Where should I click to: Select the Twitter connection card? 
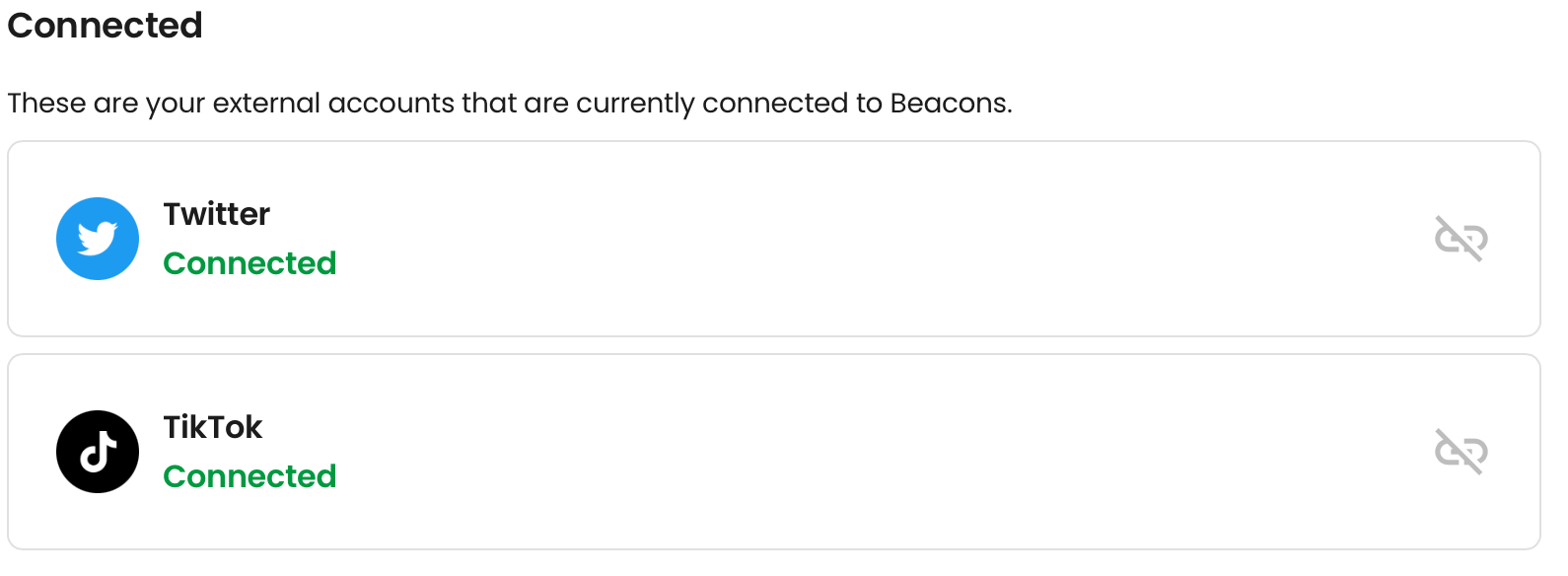(x=774, y=239)
